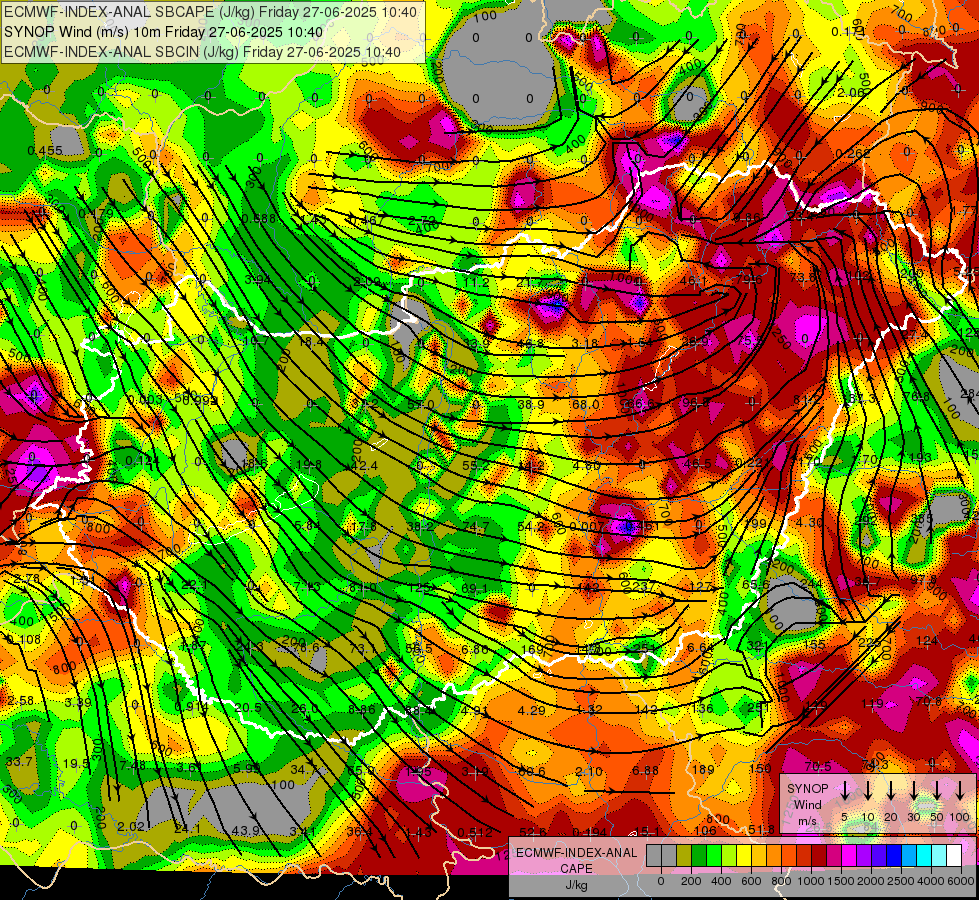This screenshot has height=900, width=979.
Task: Click the map value 43.9
Action: coord(245,831)
